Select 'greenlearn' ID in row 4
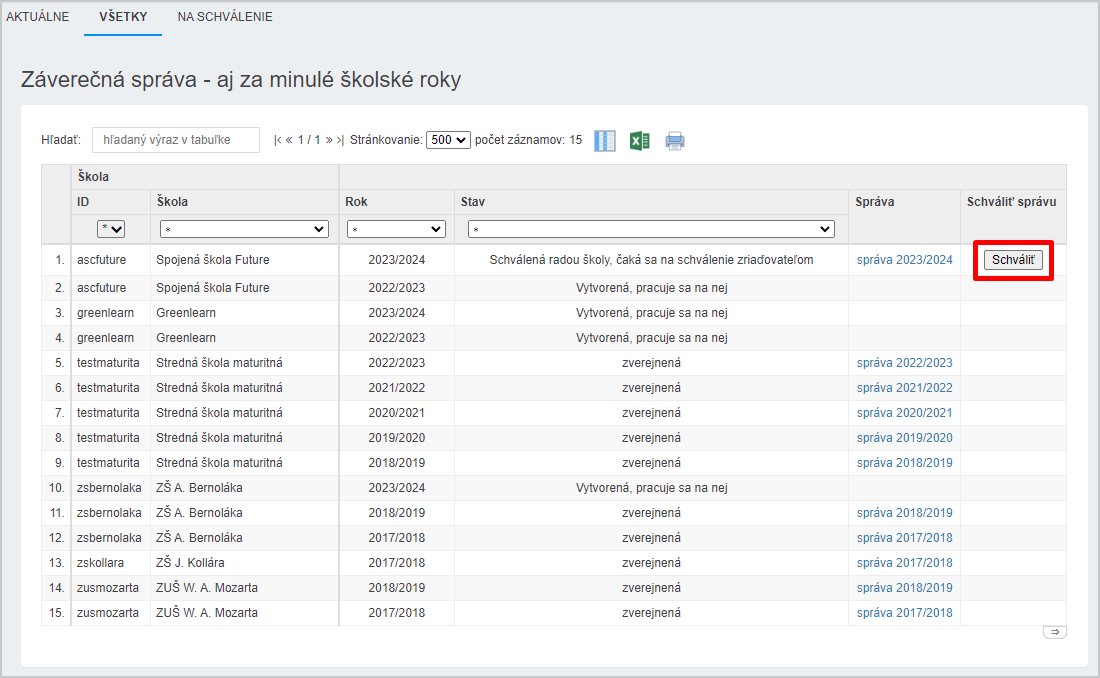The image size is (1100, 678). [x=105, y=338]
